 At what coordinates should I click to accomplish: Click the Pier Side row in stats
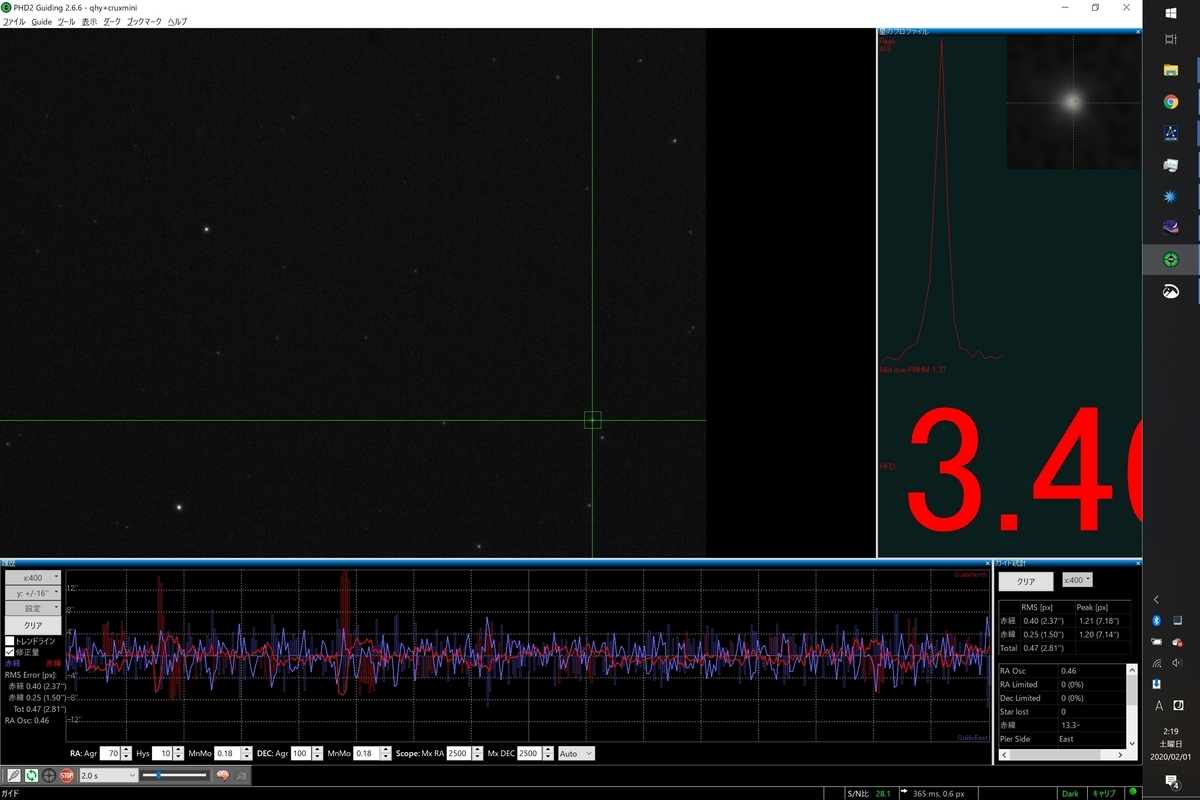[x=1062, y=739]
